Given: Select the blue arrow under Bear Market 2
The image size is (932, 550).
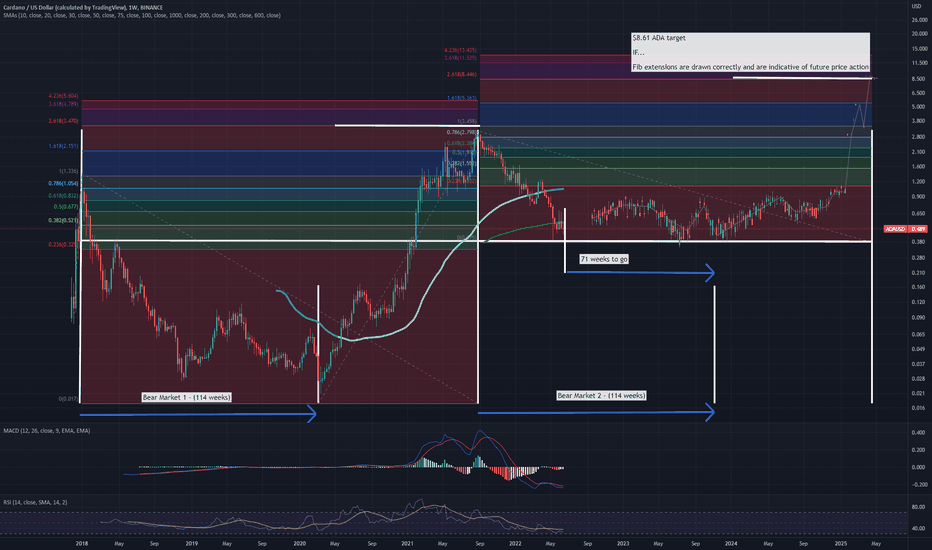Looking at the screenshot, I should pyautogui.click(x=596, y=411).
